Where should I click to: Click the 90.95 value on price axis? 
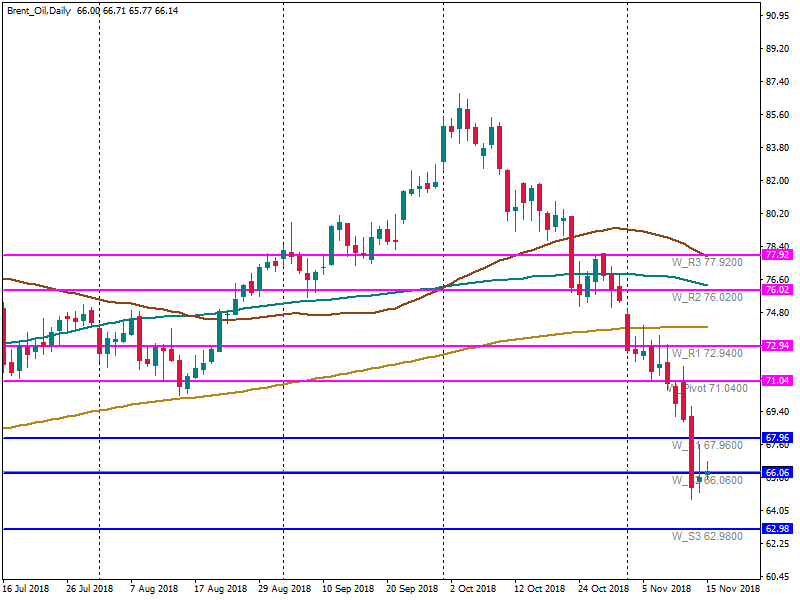click(x=778, y=17)
